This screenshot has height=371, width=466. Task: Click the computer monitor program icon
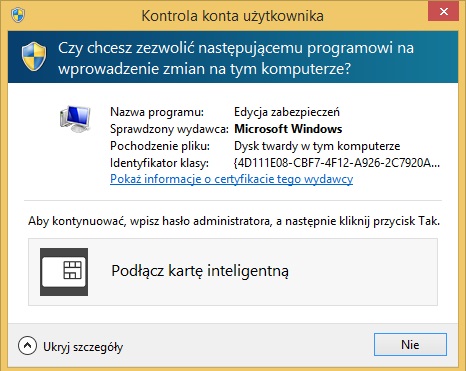click(75, 119)
